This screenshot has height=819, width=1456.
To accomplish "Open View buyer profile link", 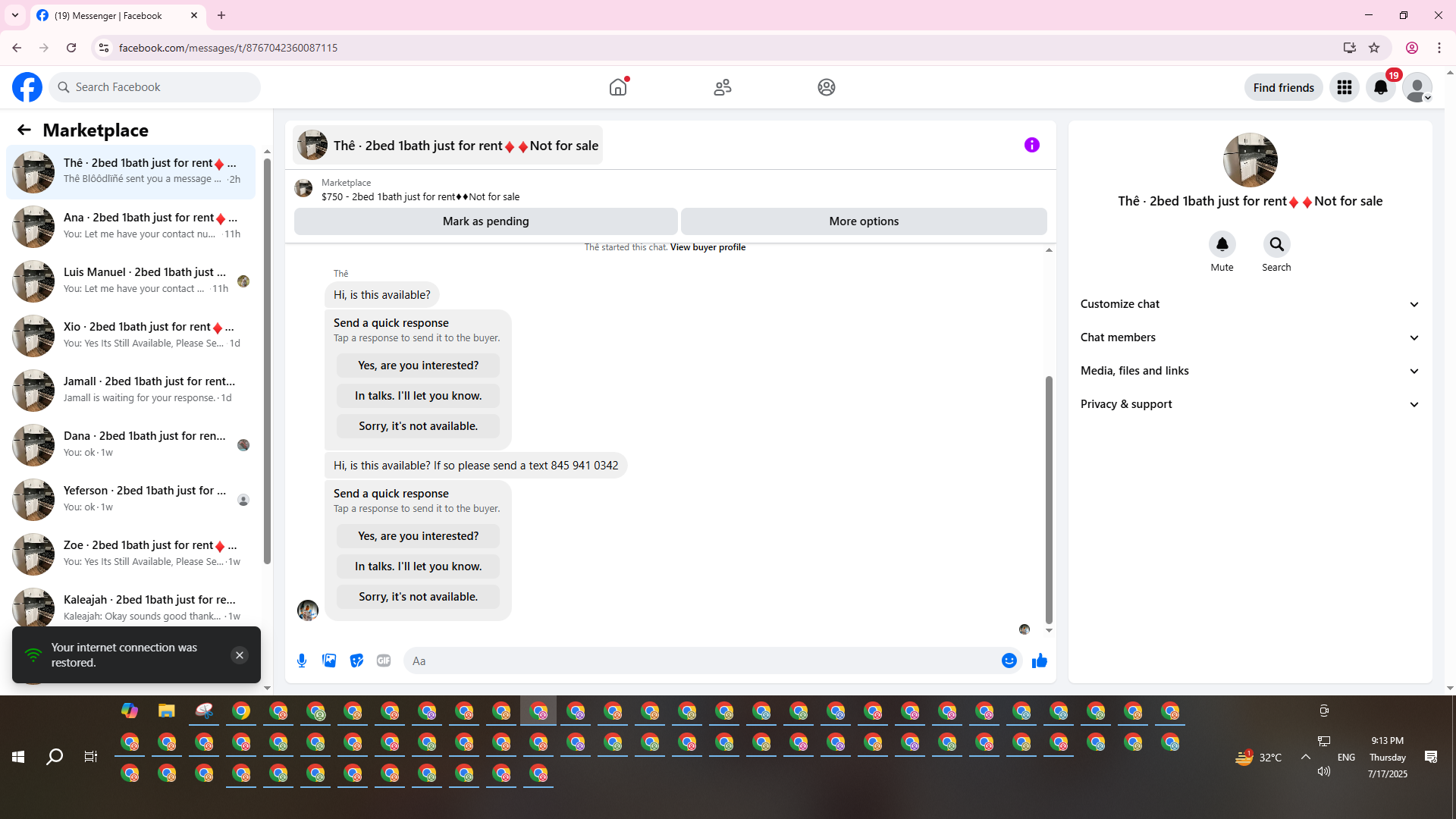I will pos(708,247).
